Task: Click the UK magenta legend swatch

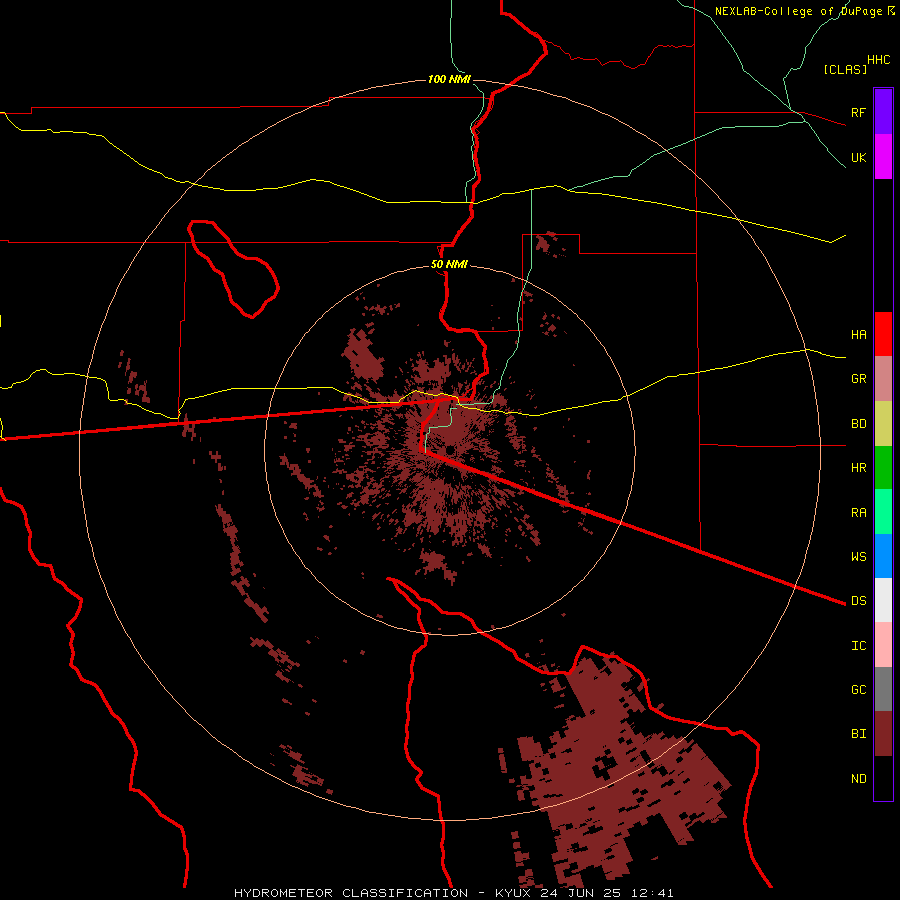Action: point(883,157)
